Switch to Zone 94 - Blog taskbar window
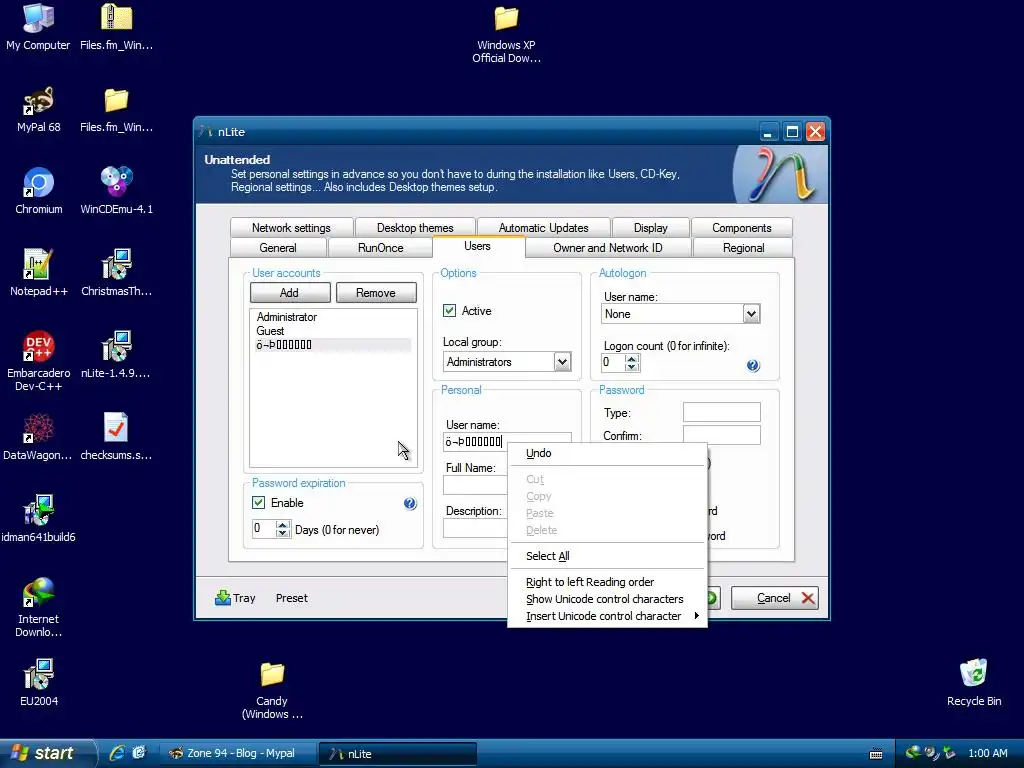 [x=238, y=753]
